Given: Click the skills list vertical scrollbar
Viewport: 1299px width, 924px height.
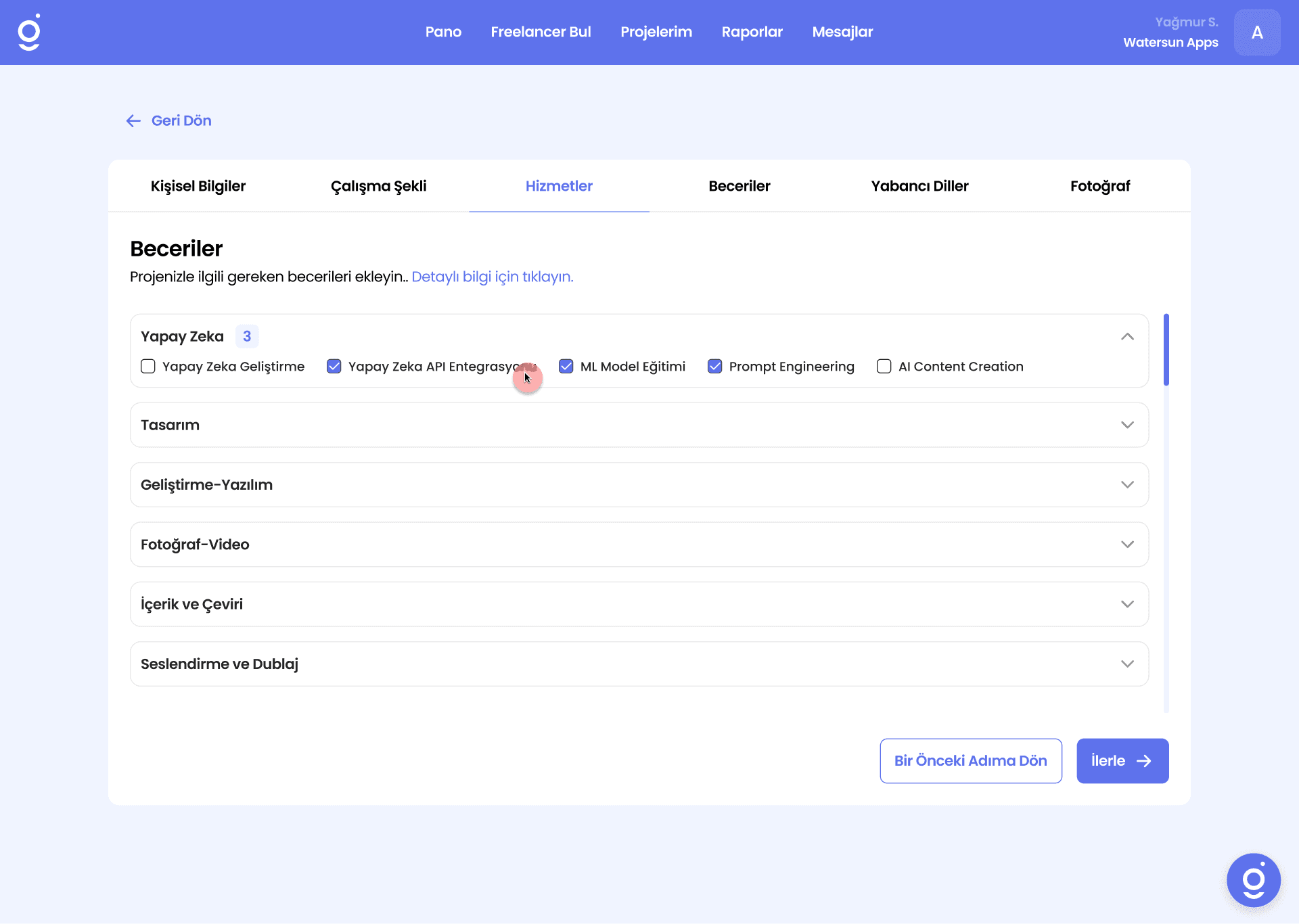Looking at the screenshot, I should [1166, 350].
